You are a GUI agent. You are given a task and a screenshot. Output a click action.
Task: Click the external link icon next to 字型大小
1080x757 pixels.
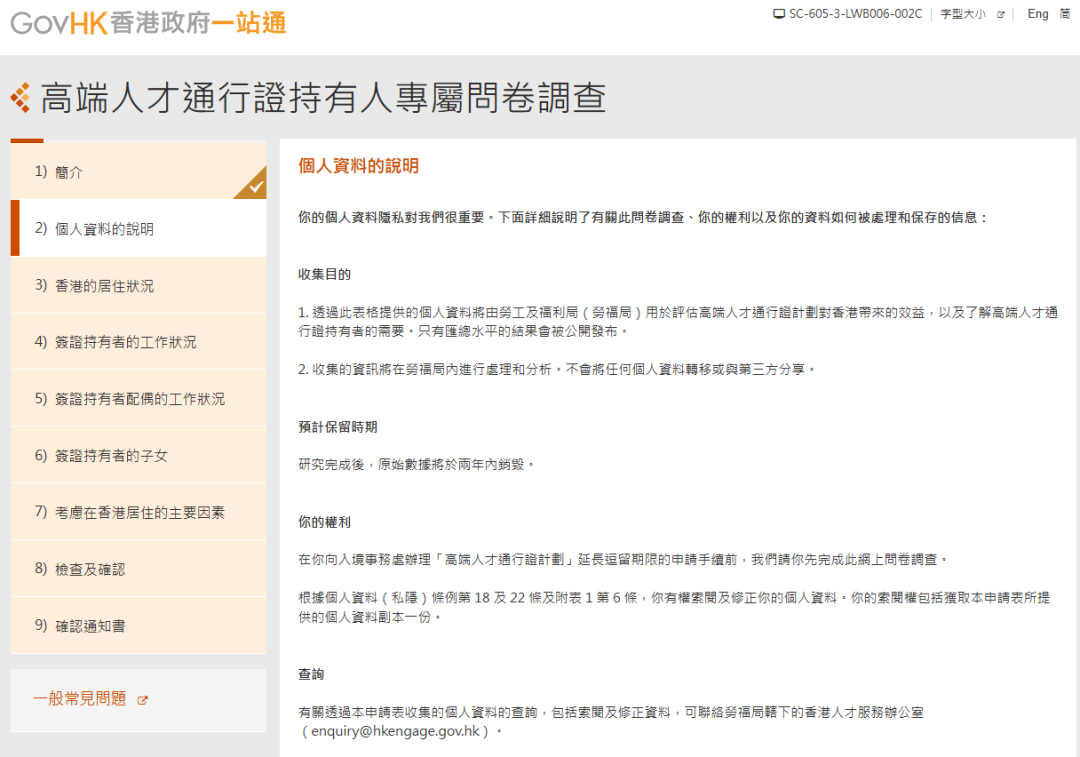click(x=1001, y=14)
